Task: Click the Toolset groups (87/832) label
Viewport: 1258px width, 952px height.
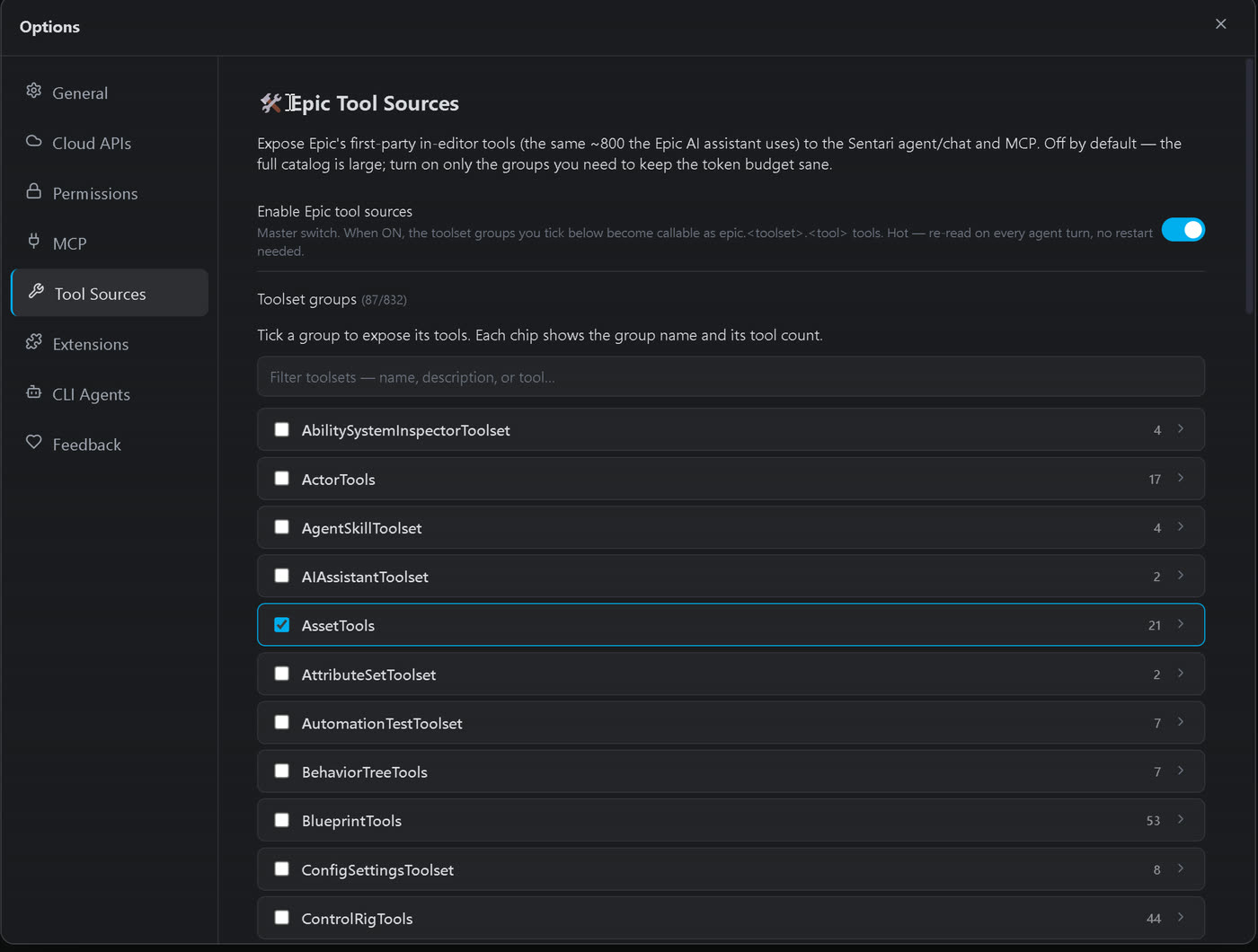Action: tap(332, 299)
